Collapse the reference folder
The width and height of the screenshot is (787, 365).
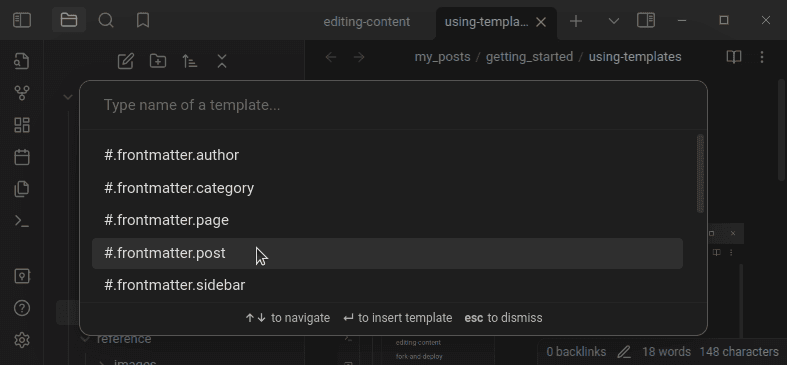(x=85, y=339)
